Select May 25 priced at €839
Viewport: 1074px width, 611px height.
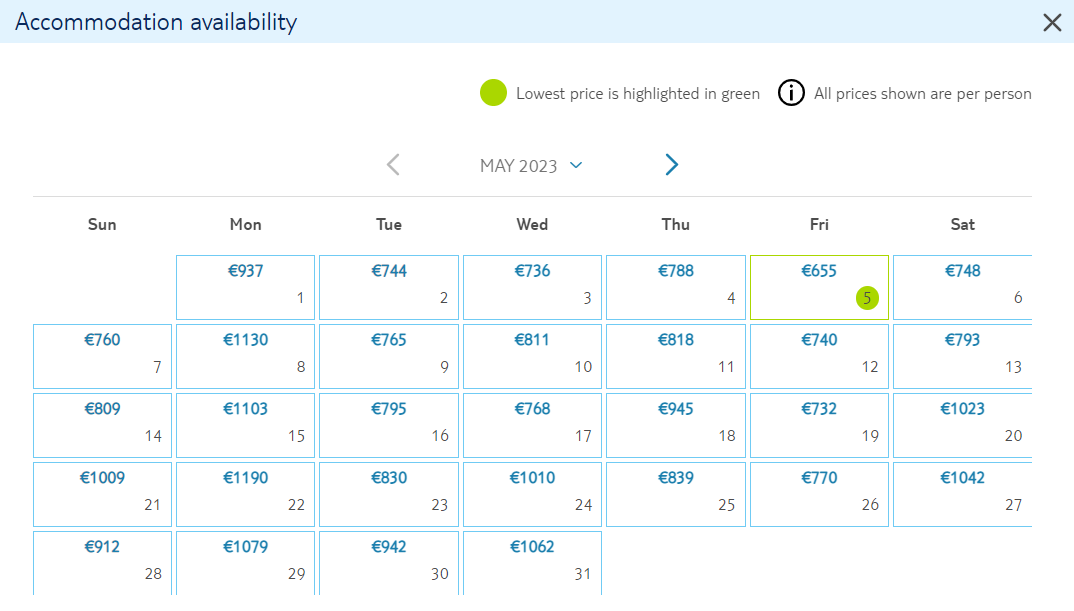click(x=675, y=495)
